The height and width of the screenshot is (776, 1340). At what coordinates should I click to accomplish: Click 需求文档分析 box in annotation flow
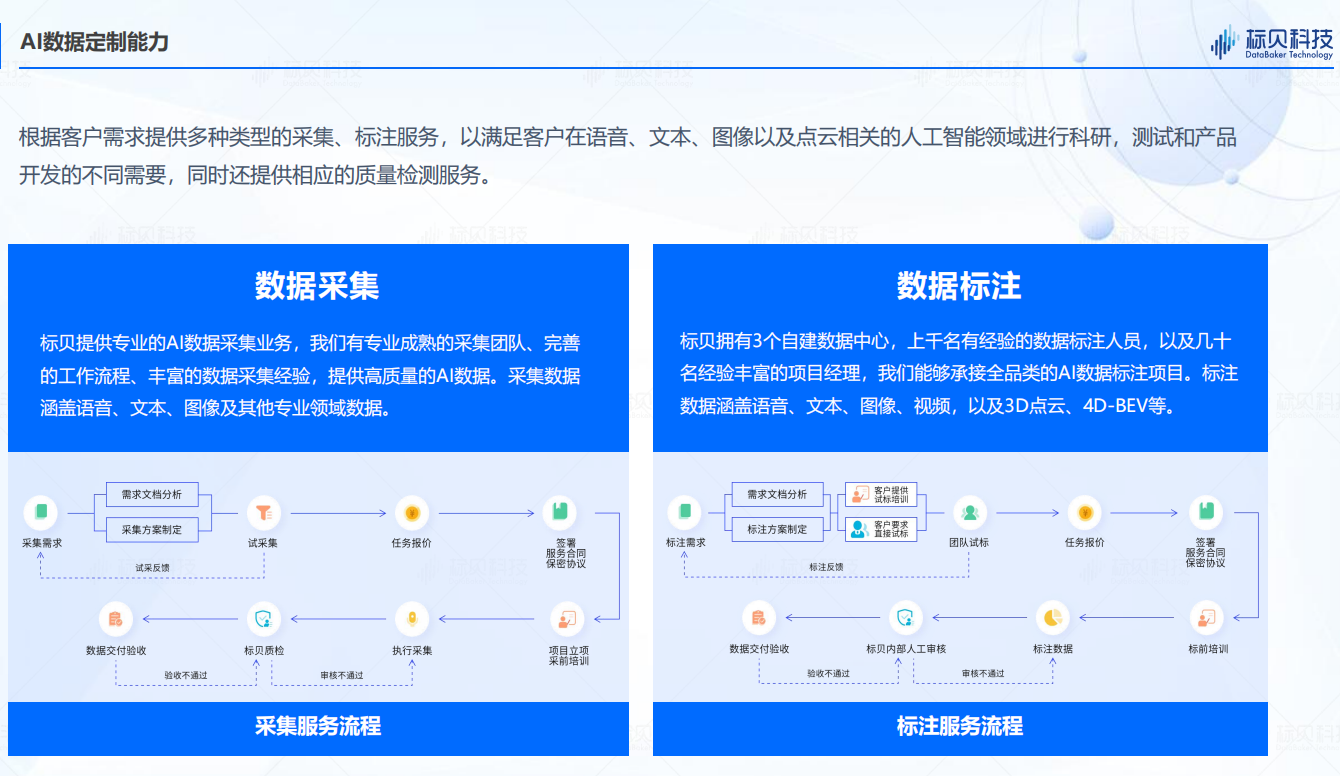point(777,494)
